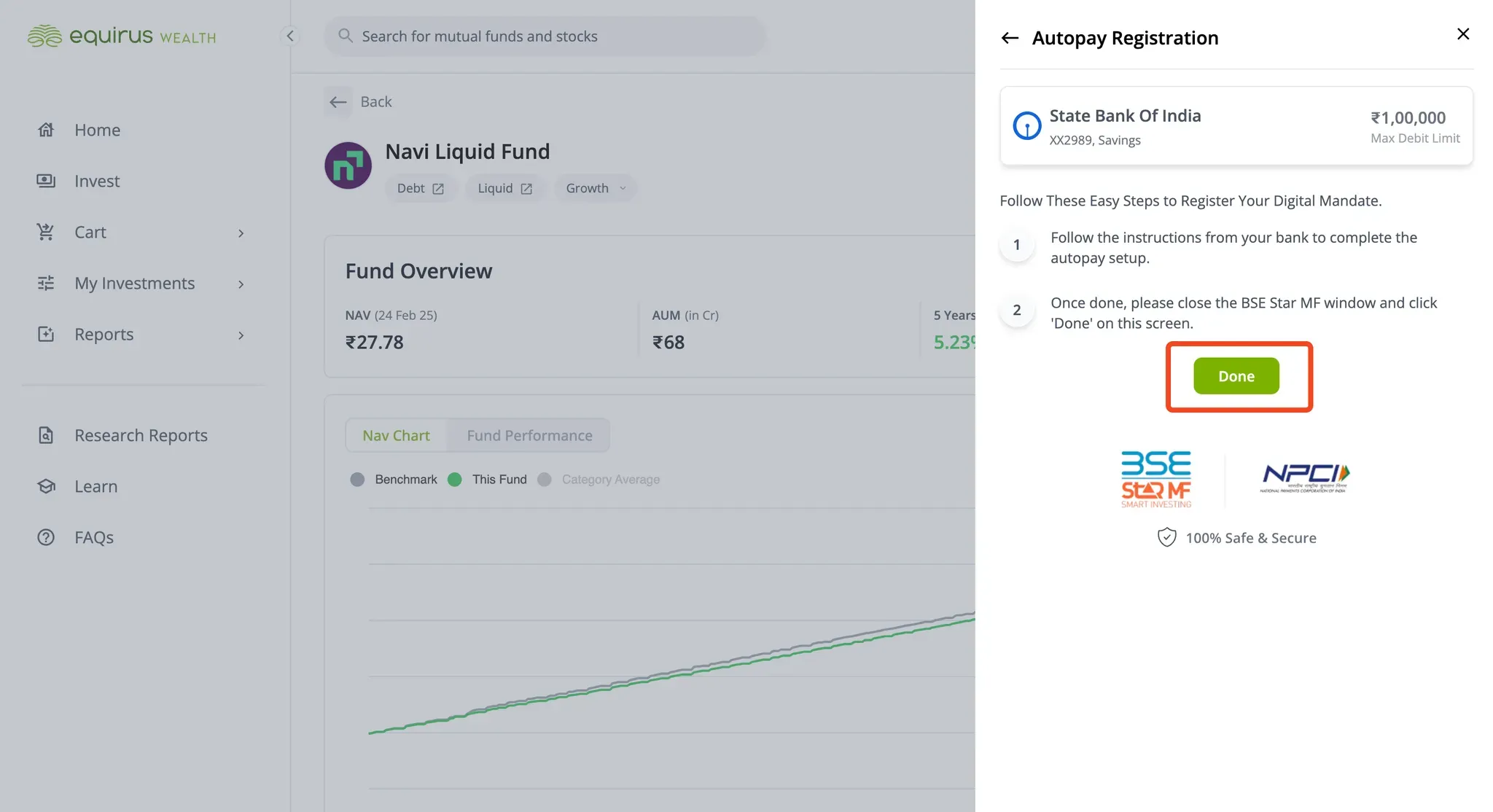Close the Autopay Registration panel
The width and height of the screenshot is (1493, 812).
click(x=1463, y=34)
